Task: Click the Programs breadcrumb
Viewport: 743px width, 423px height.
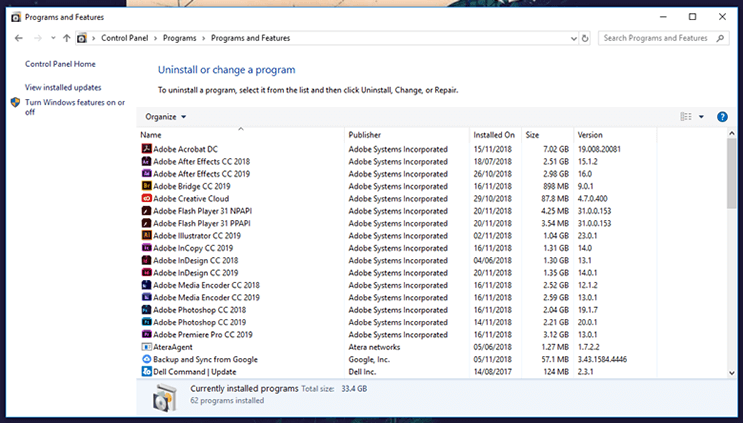Action: click(180, 38)
